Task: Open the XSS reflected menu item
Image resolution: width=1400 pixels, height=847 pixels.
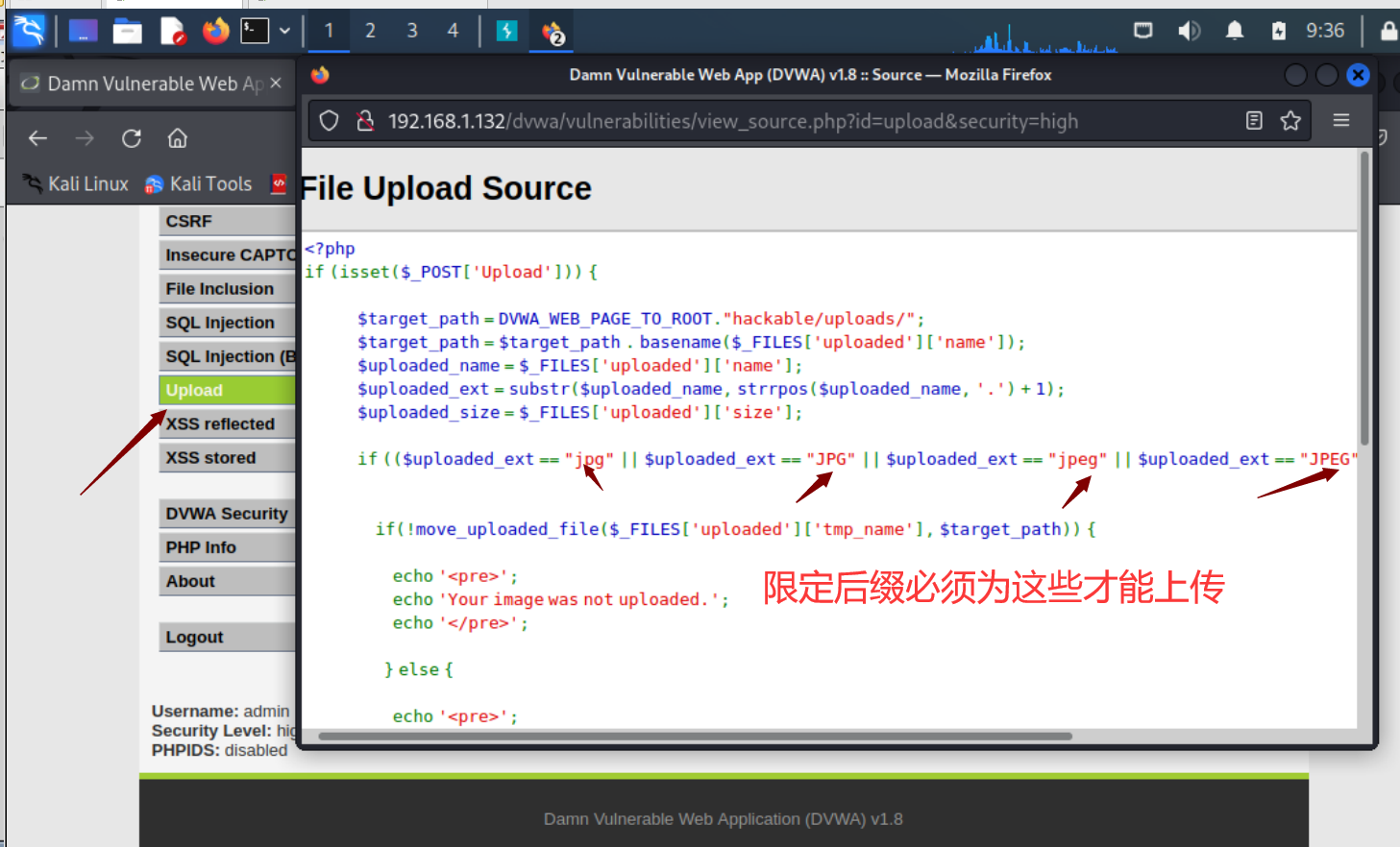Action: (227, 423)
